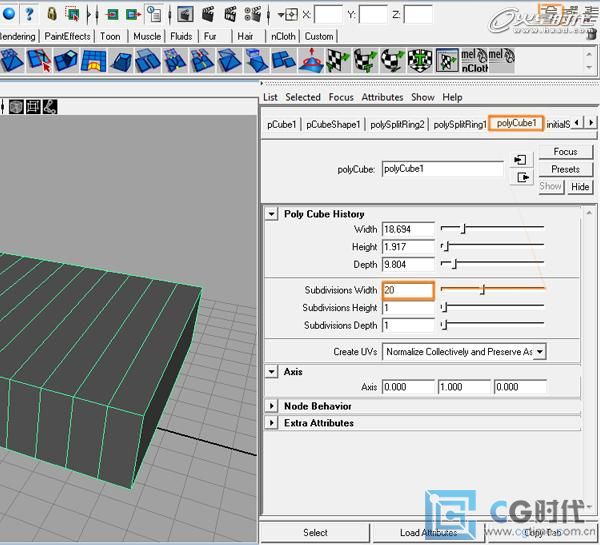600x545 pixels.
Task: Collapse the Axis section
Action: coord(271,371)
